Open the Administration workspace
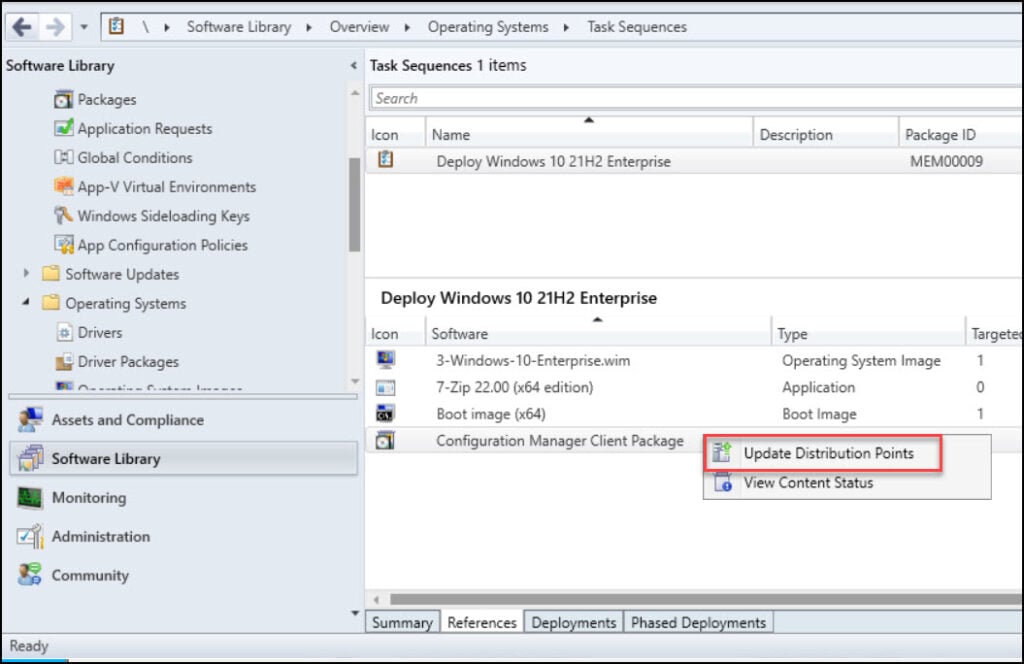 (x=184, y=537)
